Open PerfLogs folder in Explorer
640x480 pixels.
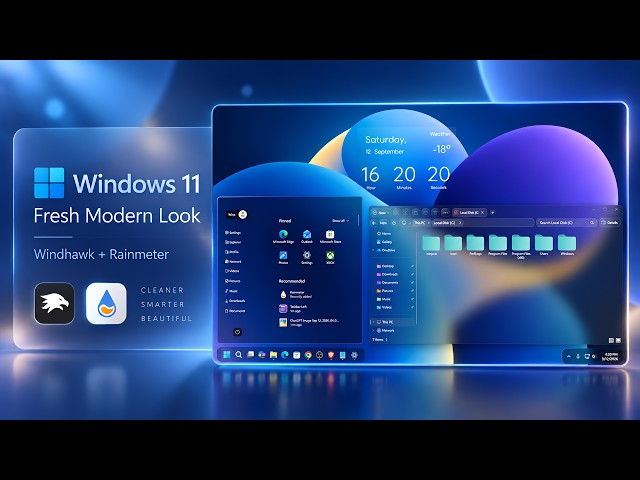click(x=475, y=245)
